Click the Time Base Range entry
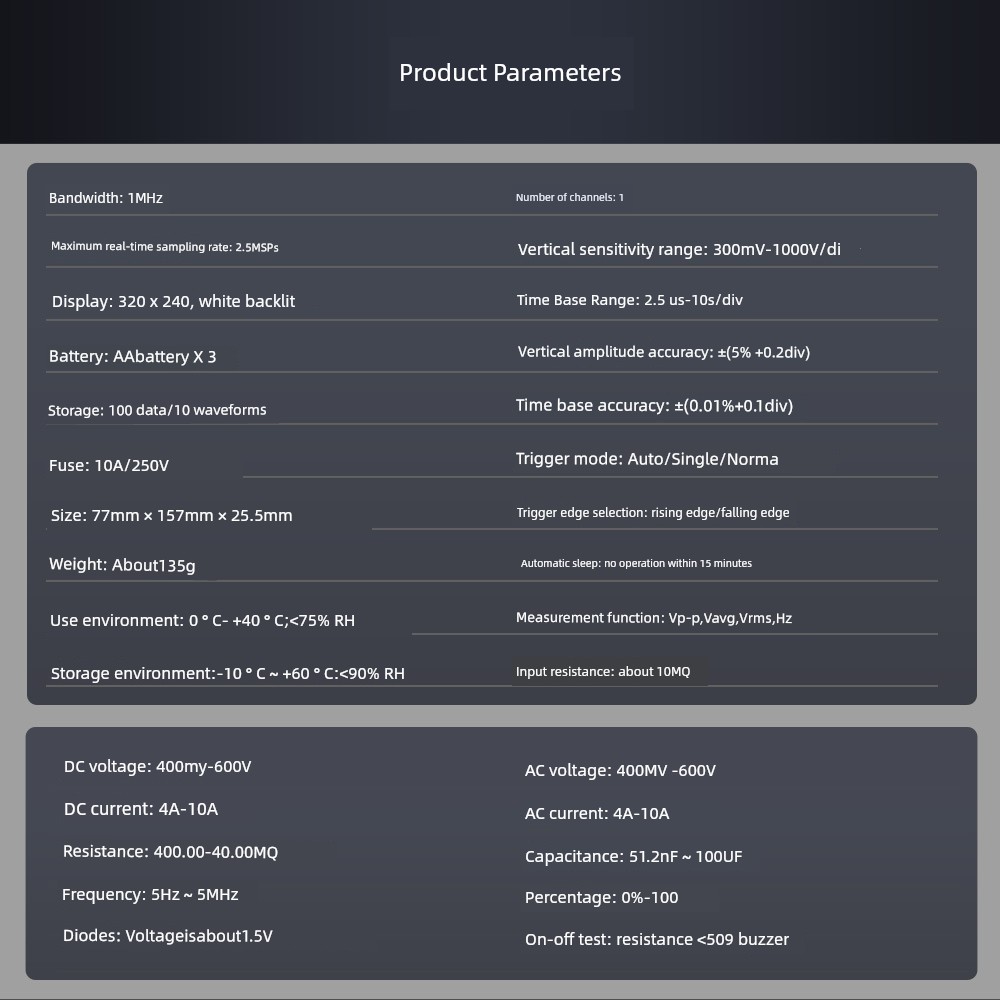The height and width of the screenshot is (1000, 1000). (629, 300)
